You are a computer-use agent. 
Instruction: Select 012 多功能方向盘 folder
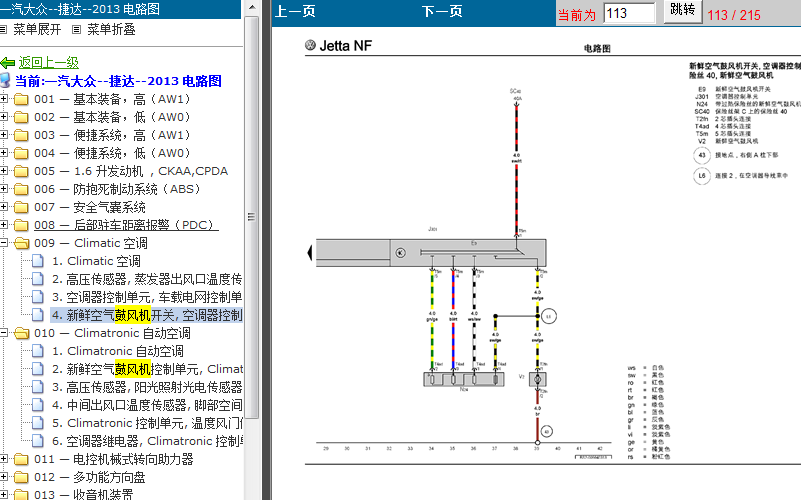(89, 477)
